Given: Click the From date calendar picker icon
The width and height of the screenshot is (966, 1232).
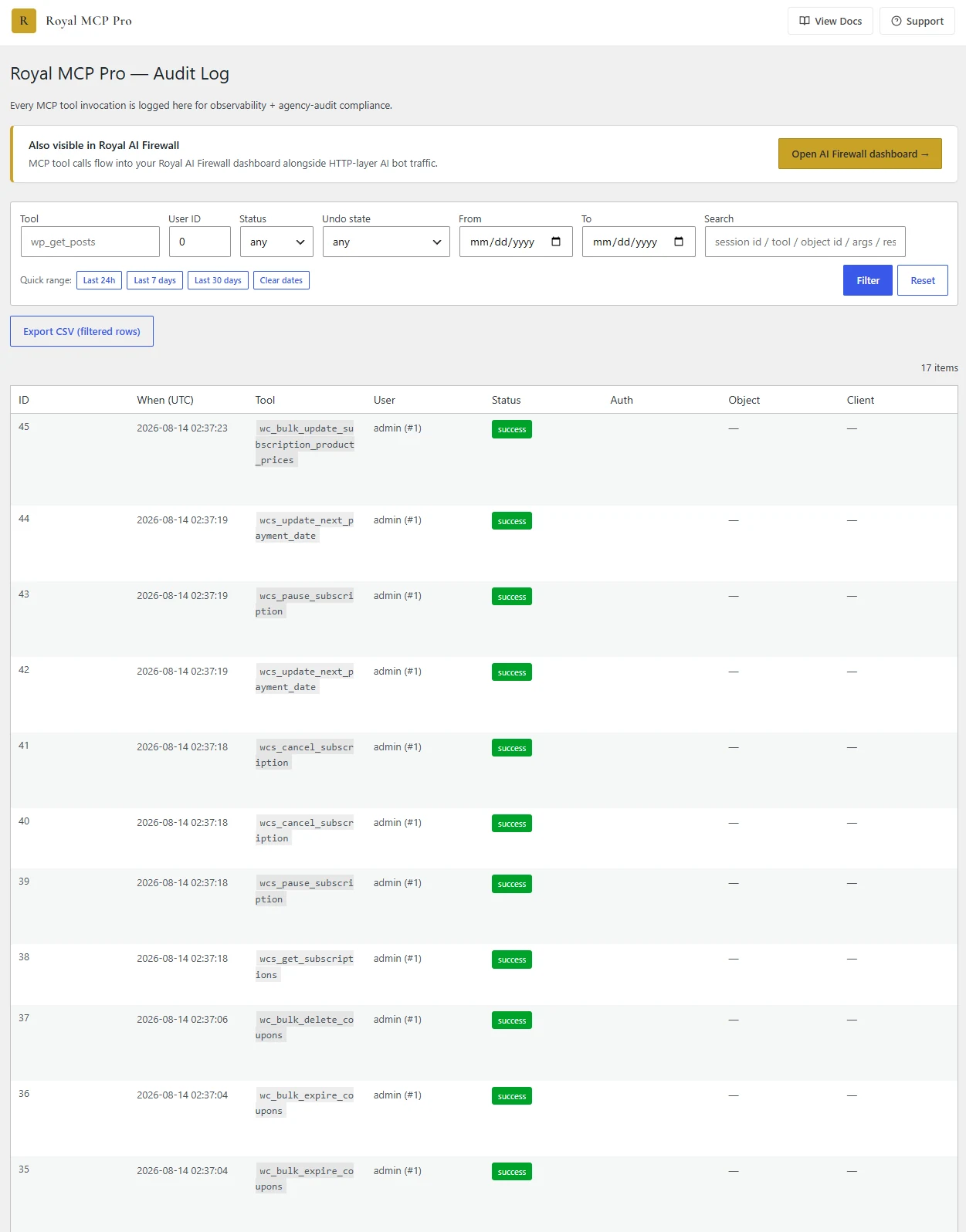Looking at the screenshot, I should 556,242.
